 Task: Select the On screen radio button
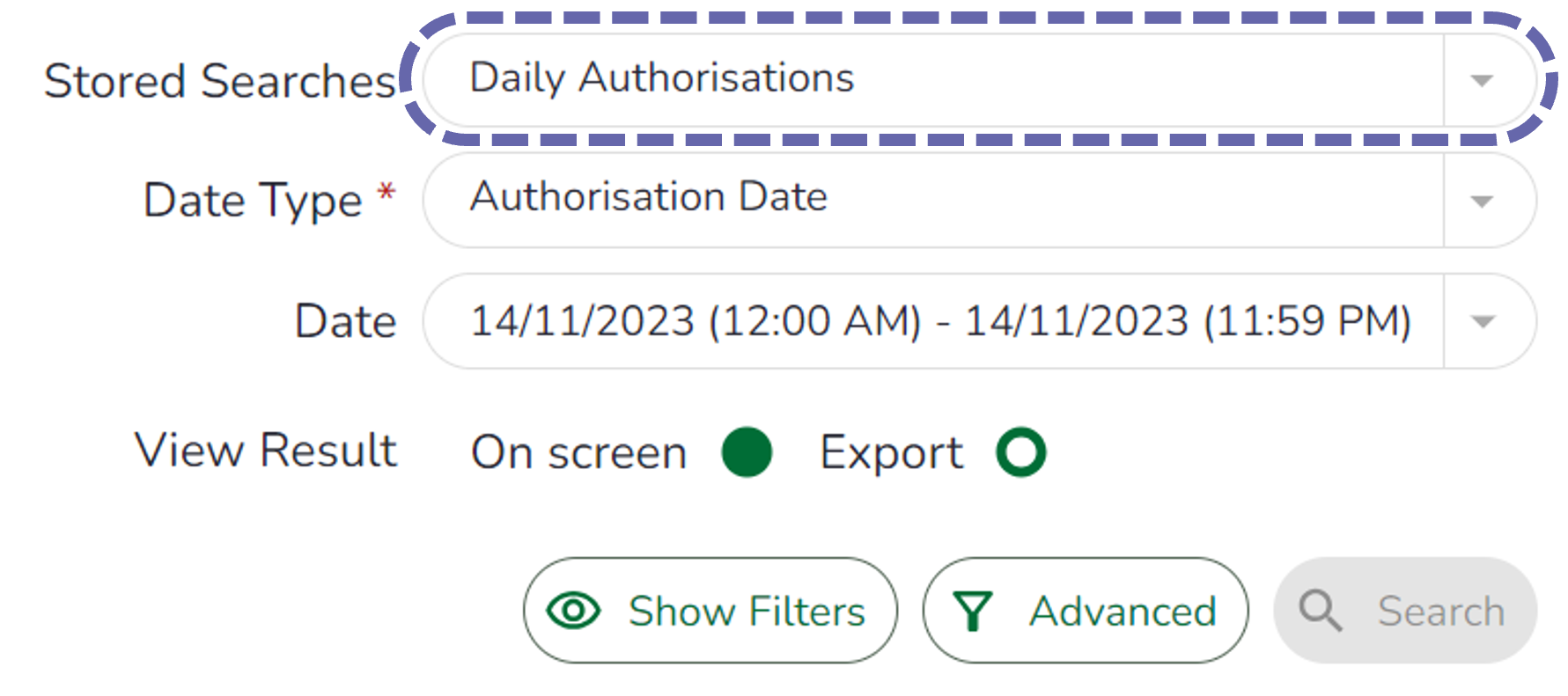(x=747, y=452)
